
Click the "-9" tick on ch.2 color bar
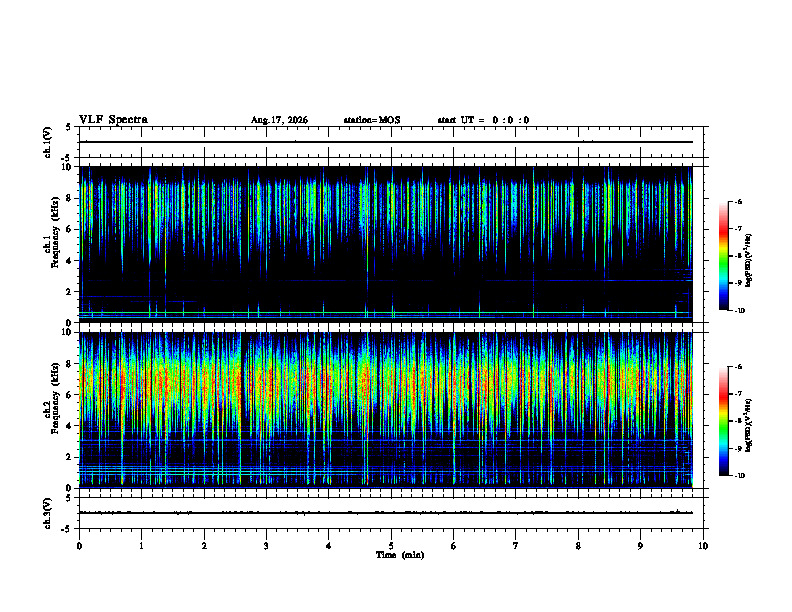(738, 448)
